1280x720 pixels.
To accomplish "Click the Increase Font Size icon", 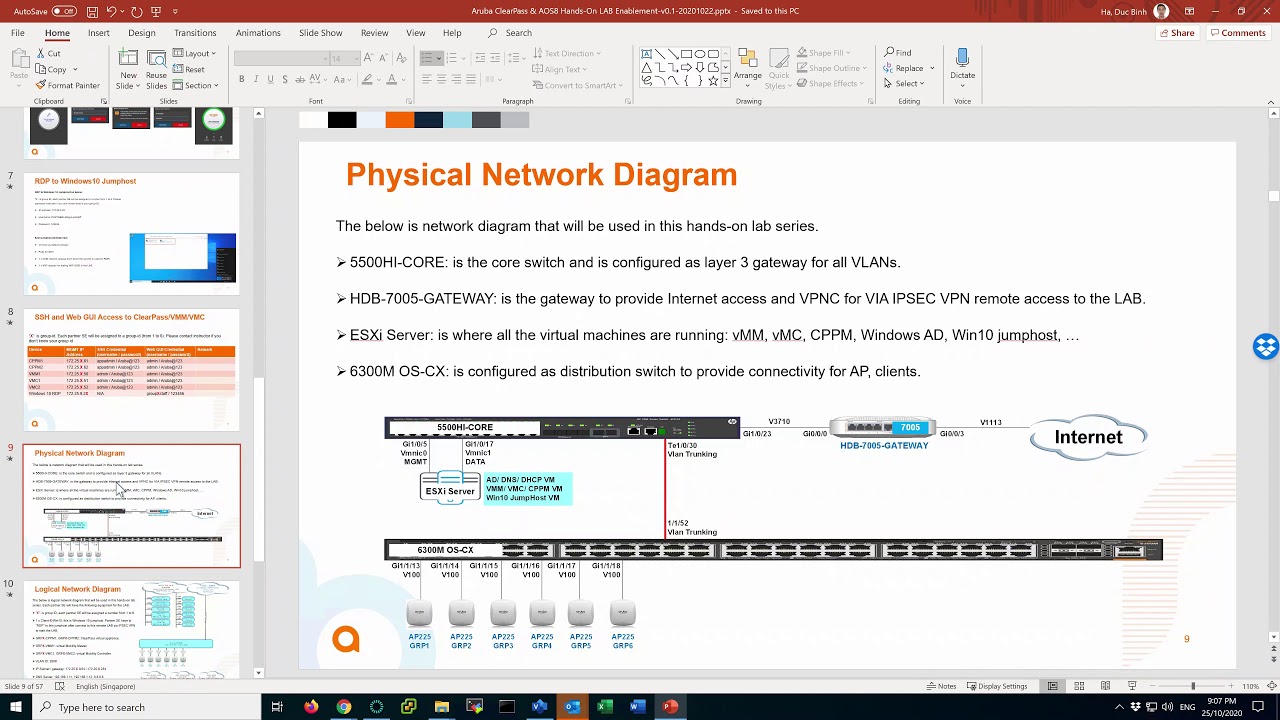I will coord(369,58).
